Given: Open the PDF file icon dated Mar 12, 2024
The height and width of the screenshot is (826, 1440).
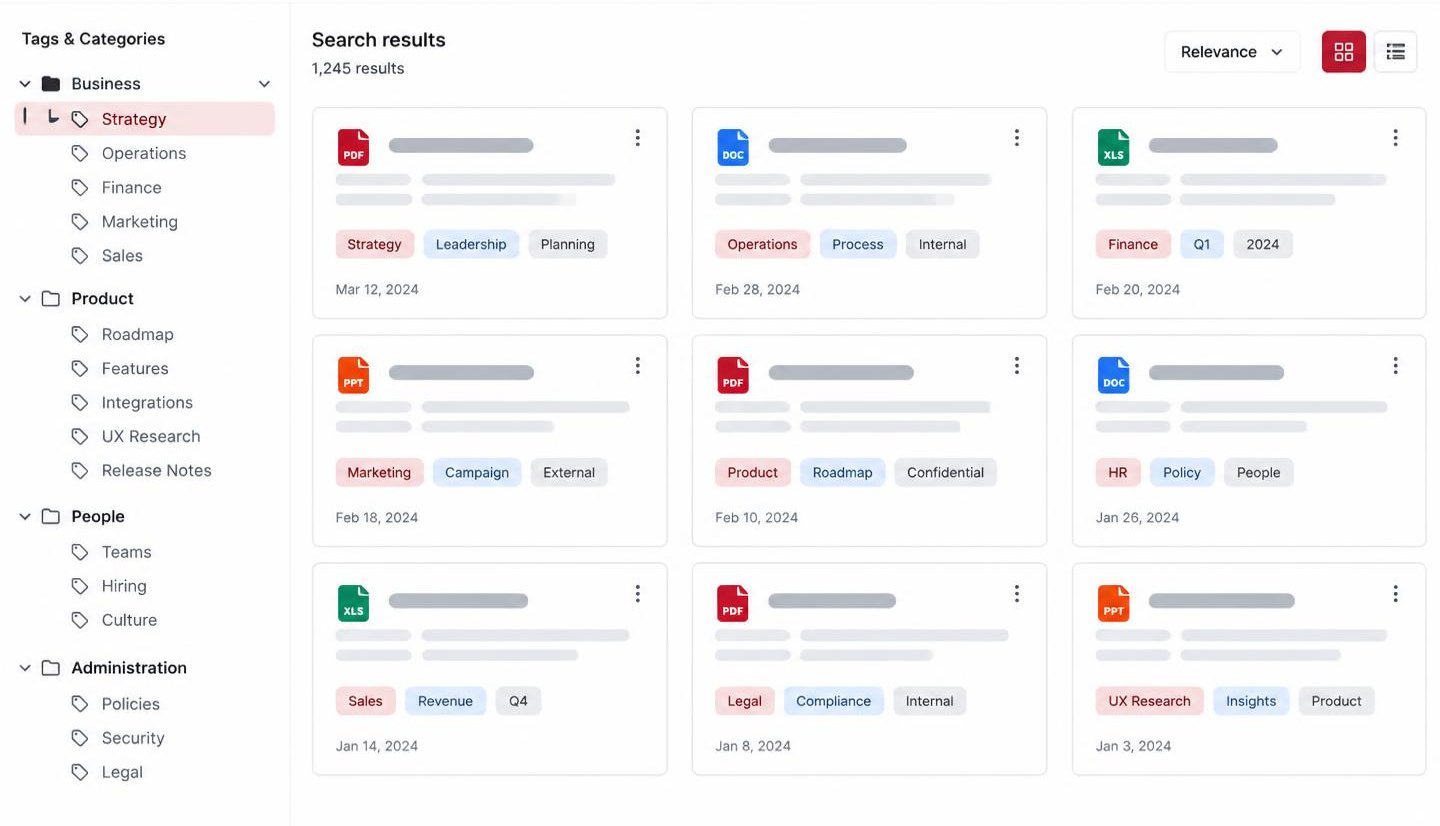Looking at the screenshot, I should pos(353,147).
